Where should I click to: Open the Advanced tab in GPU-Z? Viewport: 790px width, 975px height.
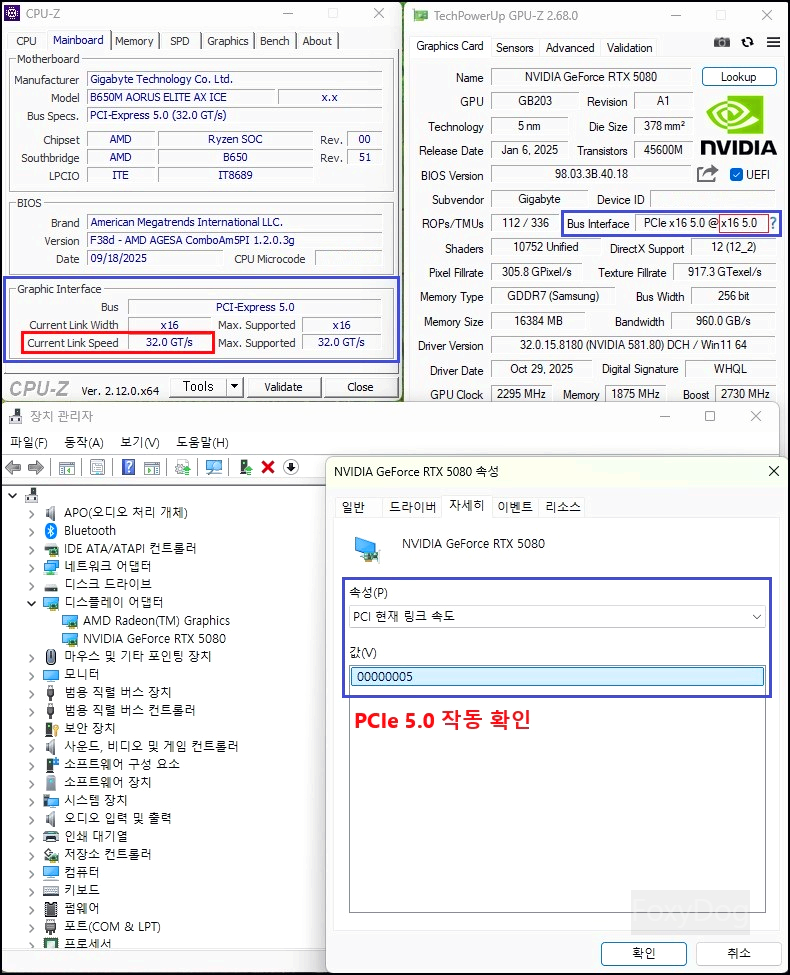570,48
